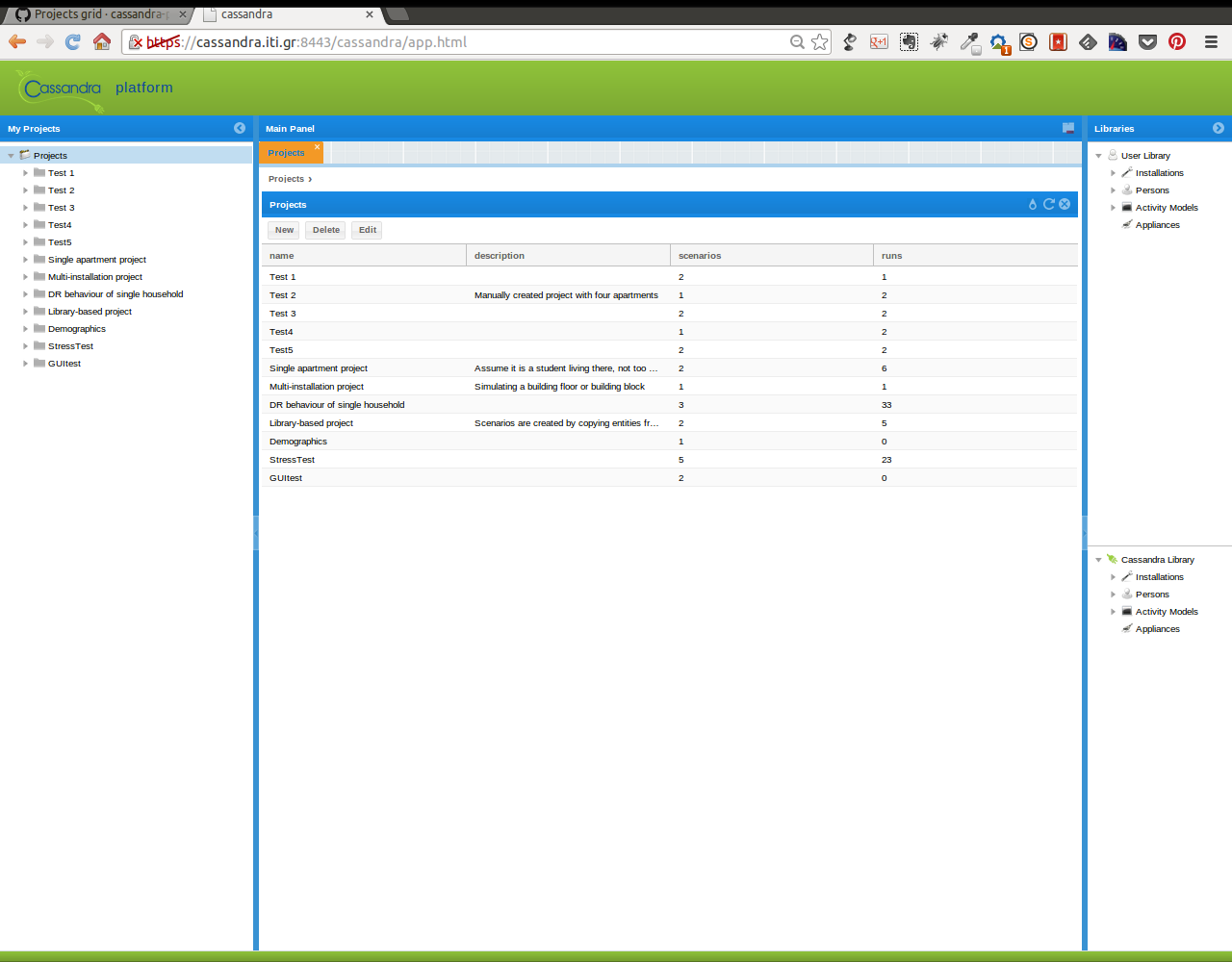Click the left panel splitter collapse handle
Screen dimensions: 1232x962
pyautogui.click(x=256, y=532)
